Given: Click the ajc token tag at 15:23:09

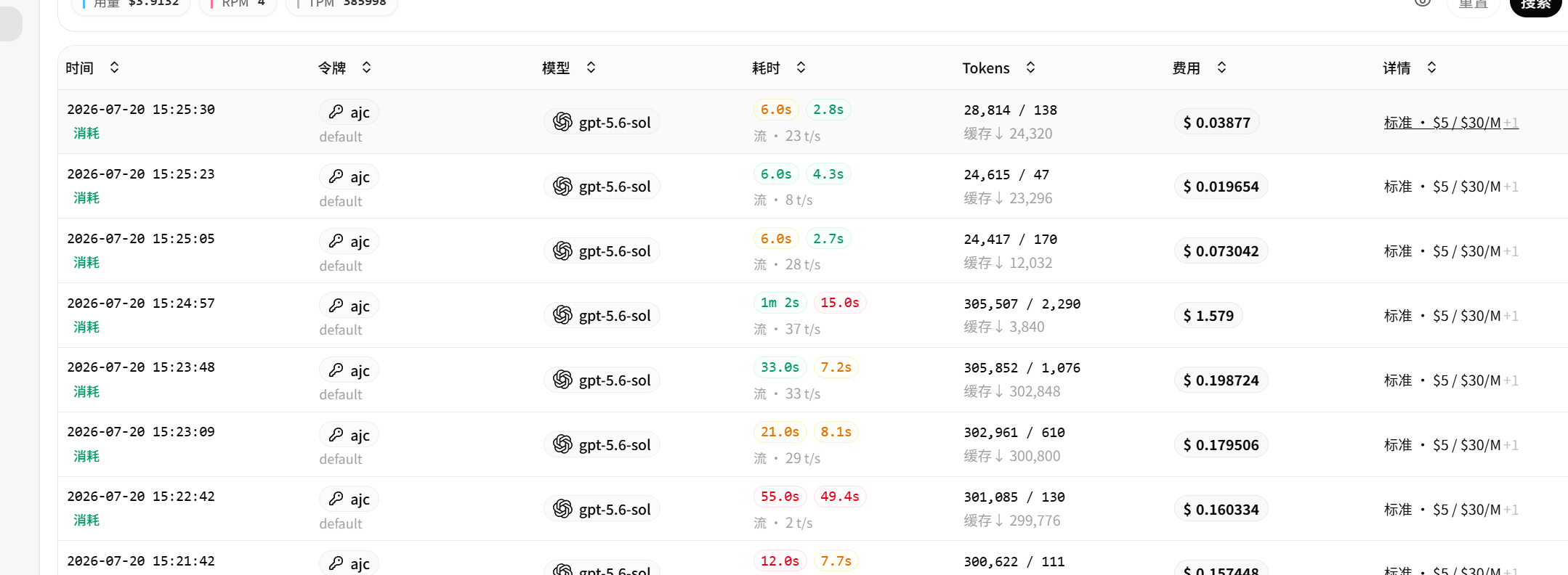Looking at the screenshot, I should tap(349, 435).
